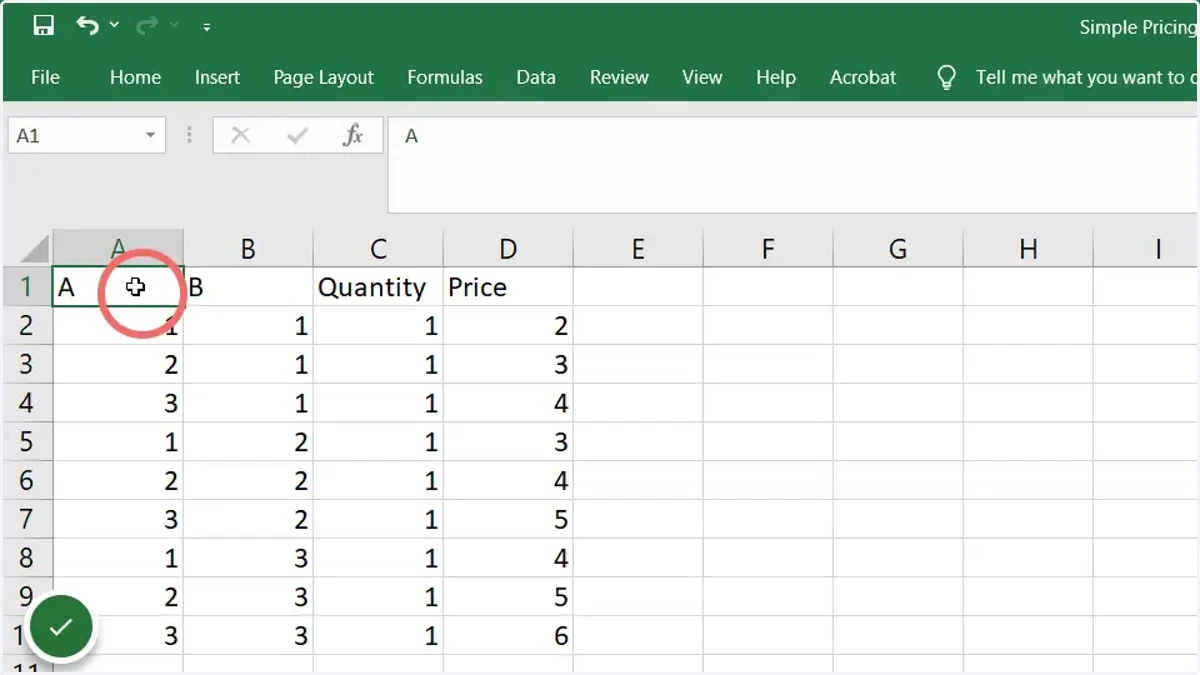Click cell B1 containing "B"

coord(248,287)
